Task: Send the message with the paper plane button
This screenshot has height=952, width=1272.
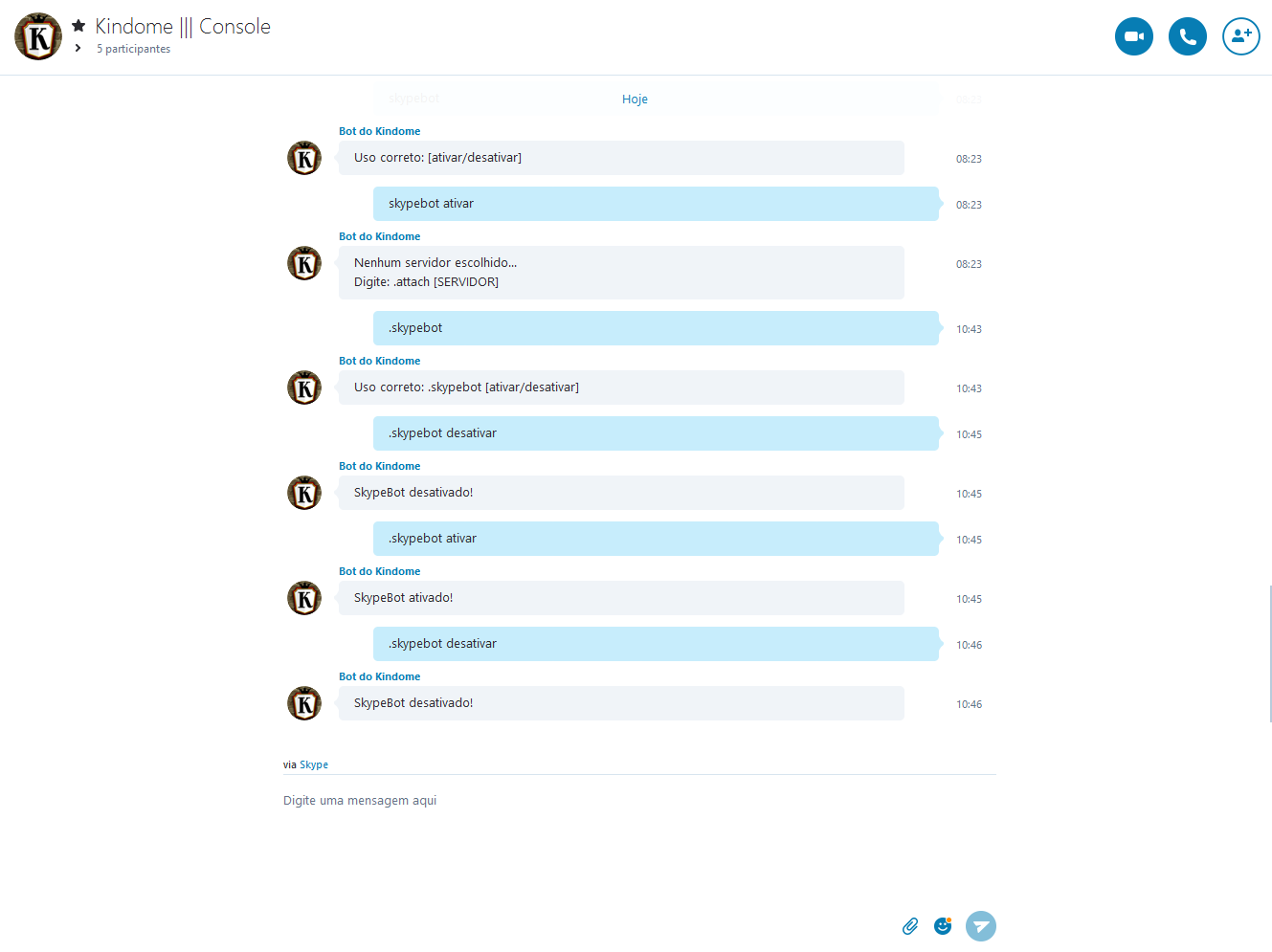Action: 981,926
